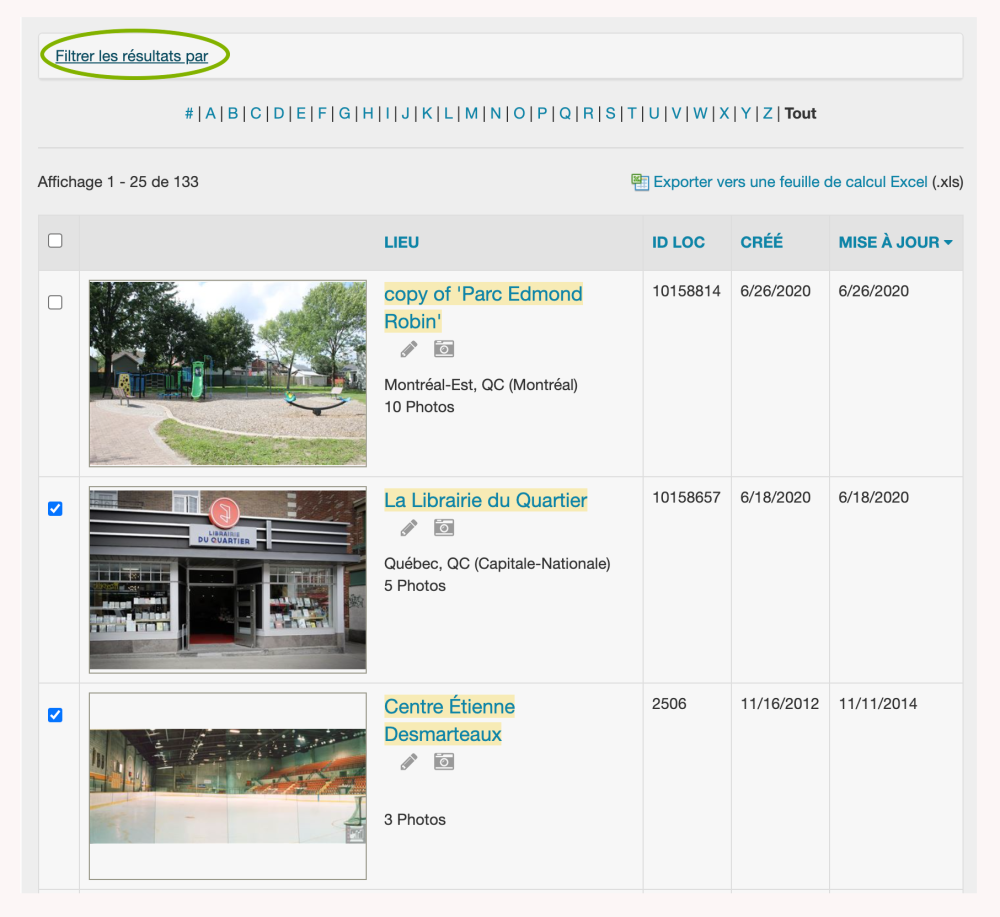The width and height of the screenshot is (1000, 917).
Task: Filter locations by letter P
Action: (542, 114)
